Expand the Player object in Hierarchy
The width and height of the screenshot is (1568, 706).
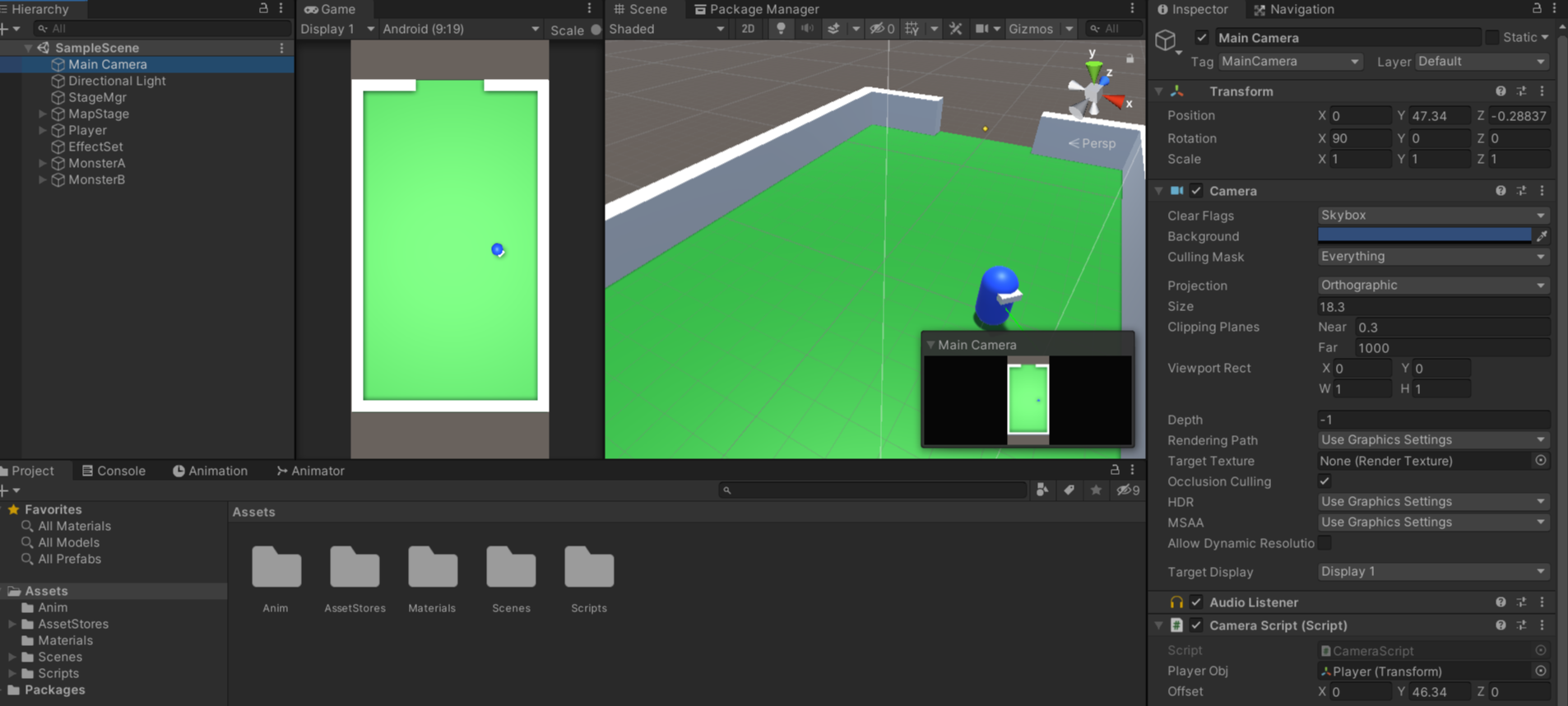point(42,130)
